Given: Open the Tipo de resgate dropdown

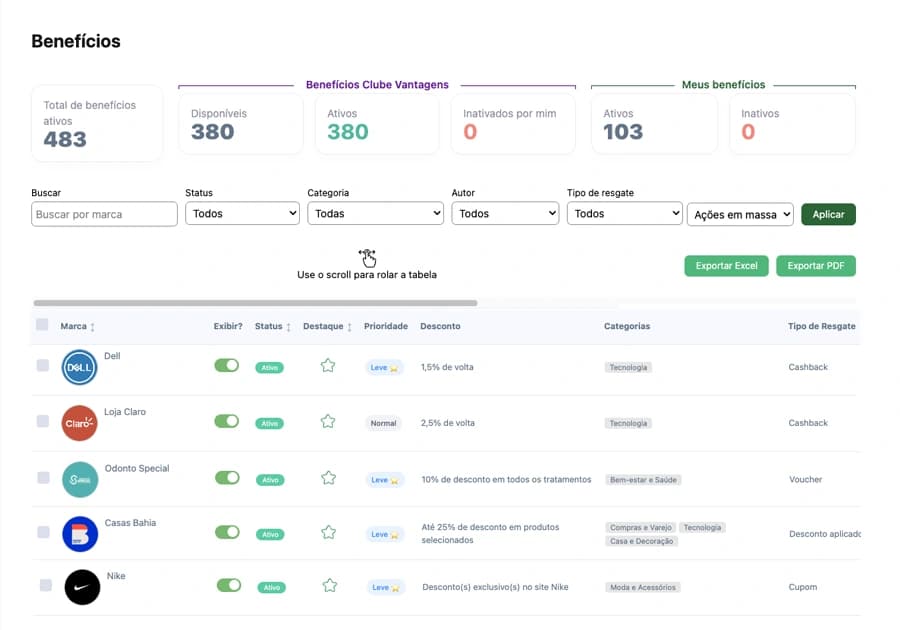Looking at the screenshot, I should point(624,213).
